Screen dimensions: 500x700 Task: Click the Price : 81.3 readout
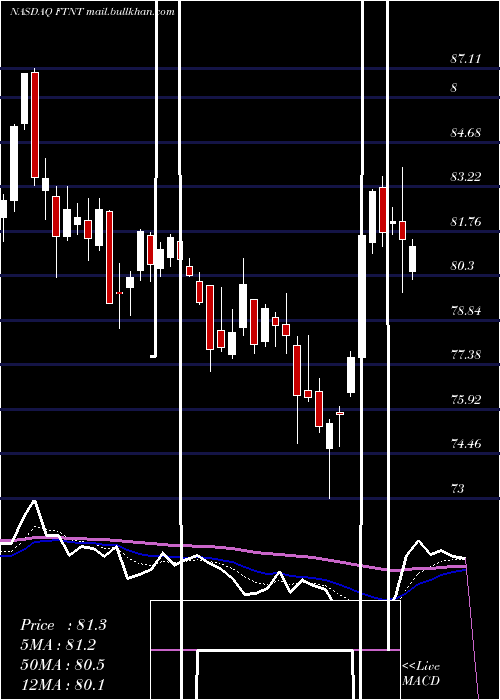[x=63, y=625]
